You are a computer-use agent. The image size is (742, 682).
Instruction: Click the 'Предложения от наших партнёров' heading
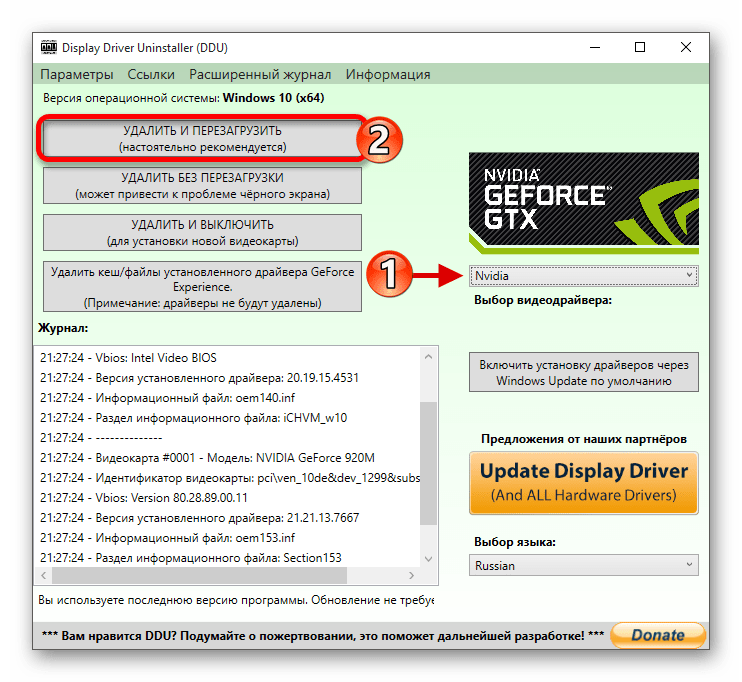[583, 439]
